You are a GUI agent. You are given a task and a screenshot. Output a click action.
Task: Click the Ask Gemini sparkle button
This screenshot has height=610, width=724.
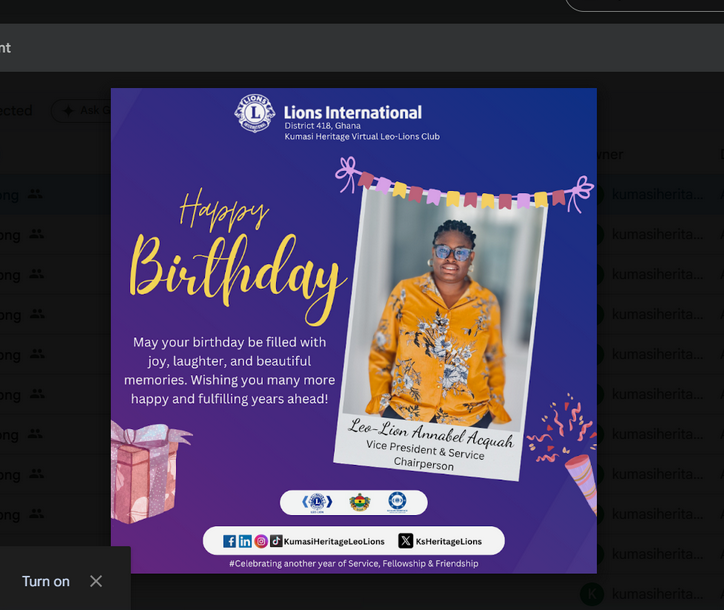pyautogui.click(x=81, y=110)
